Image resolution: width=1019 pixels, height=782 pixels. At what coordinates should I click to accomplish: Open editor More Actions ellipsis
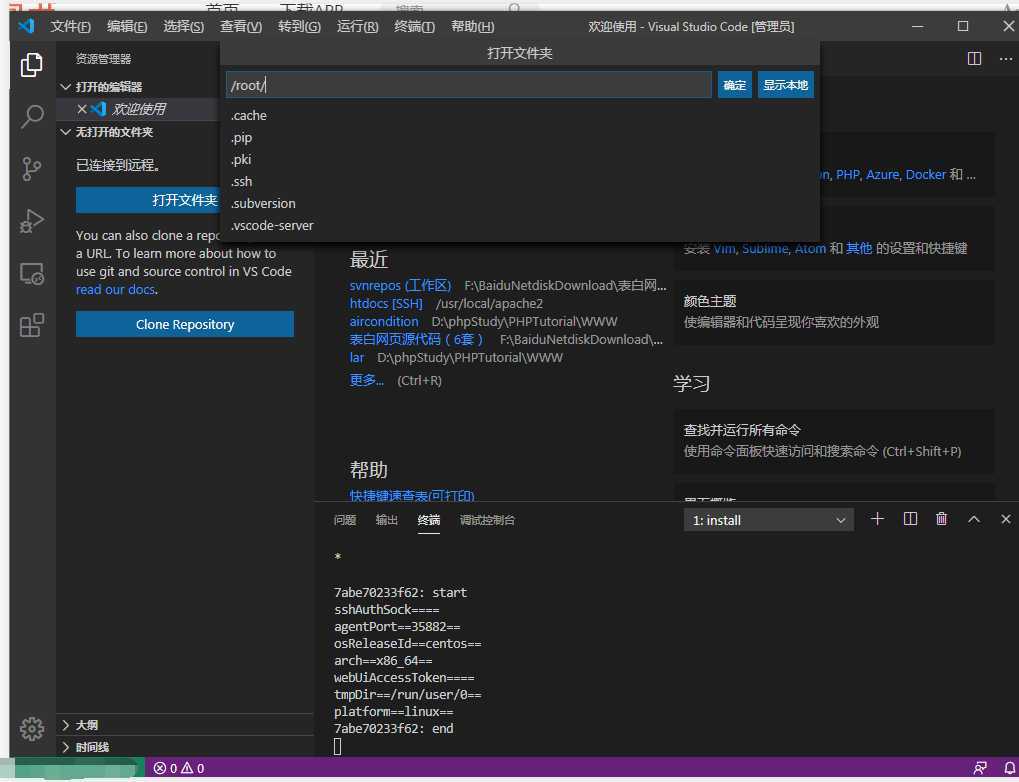pos(1005,59)
